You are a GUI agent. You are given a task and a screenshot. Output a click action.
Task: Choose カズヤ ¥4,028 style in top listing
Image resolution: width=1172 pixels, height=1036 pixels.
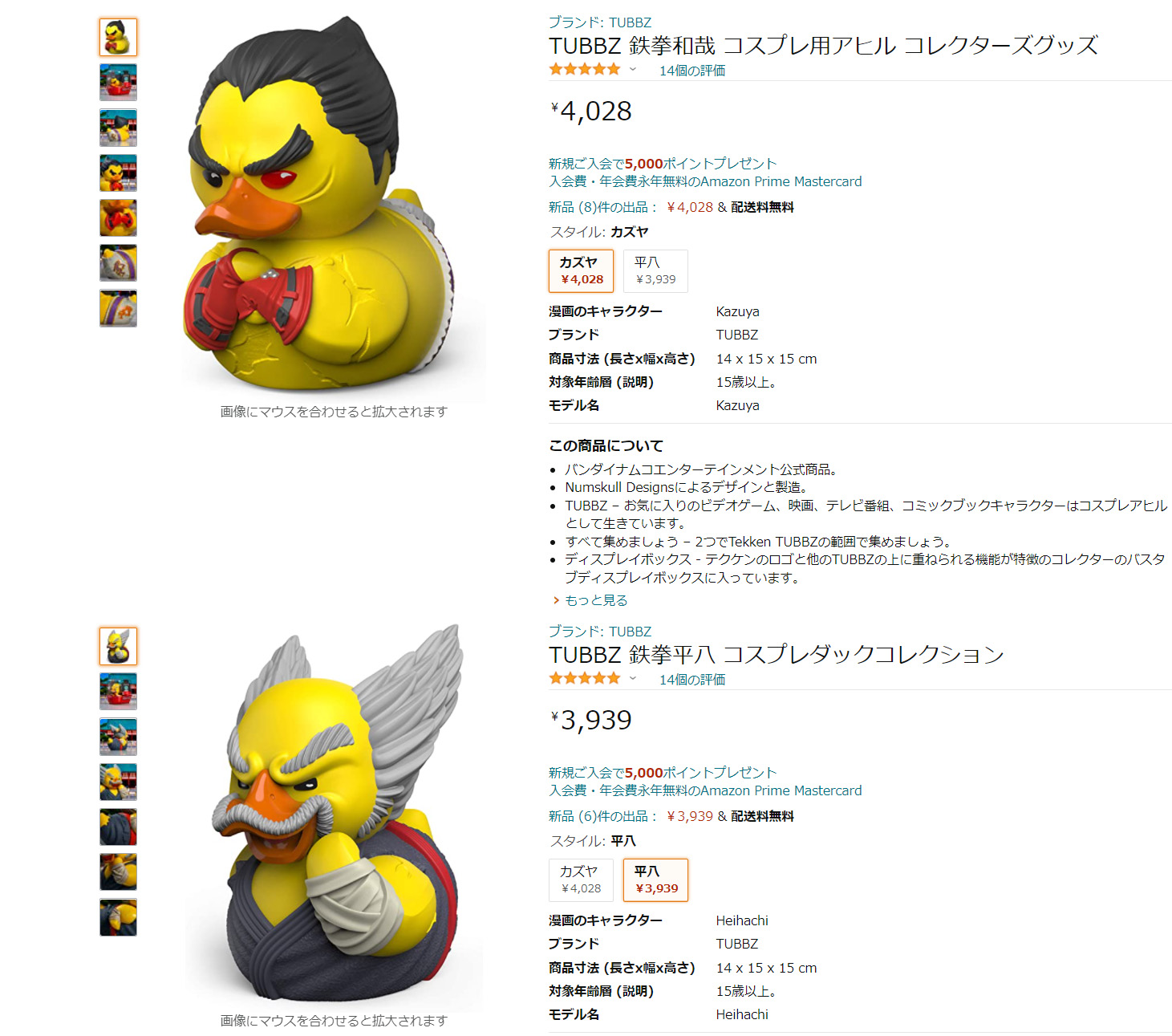point(581,270)
